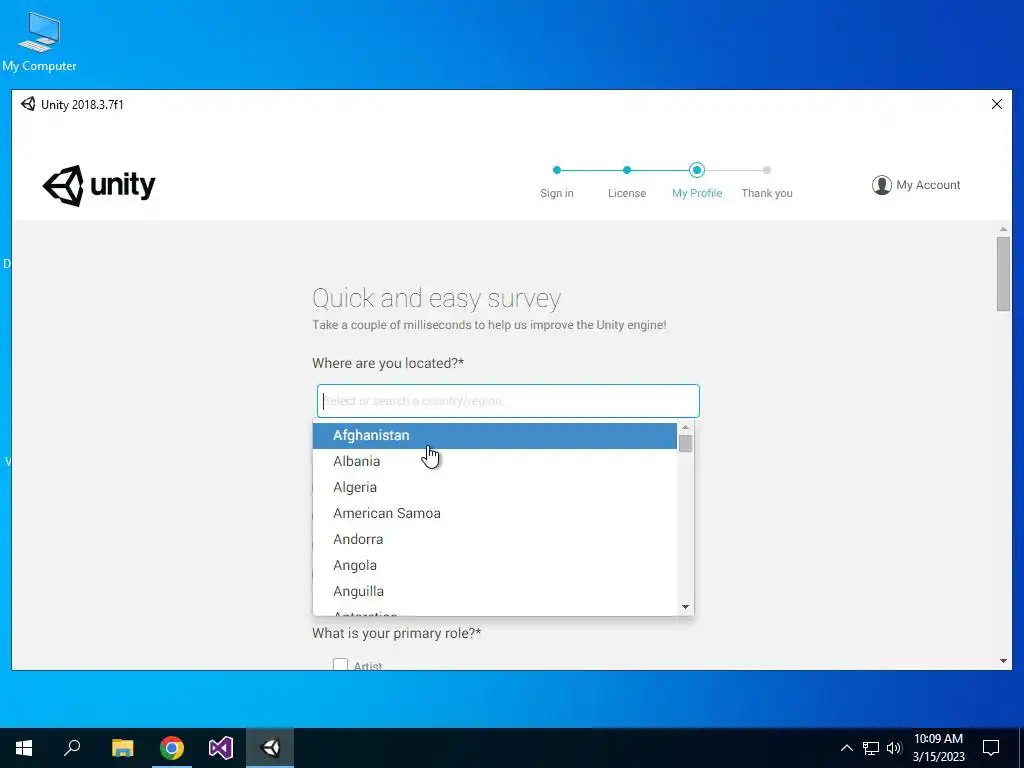Click the Unity window title icon
This screenshot has width=1024, height=768.
[27, 104]
